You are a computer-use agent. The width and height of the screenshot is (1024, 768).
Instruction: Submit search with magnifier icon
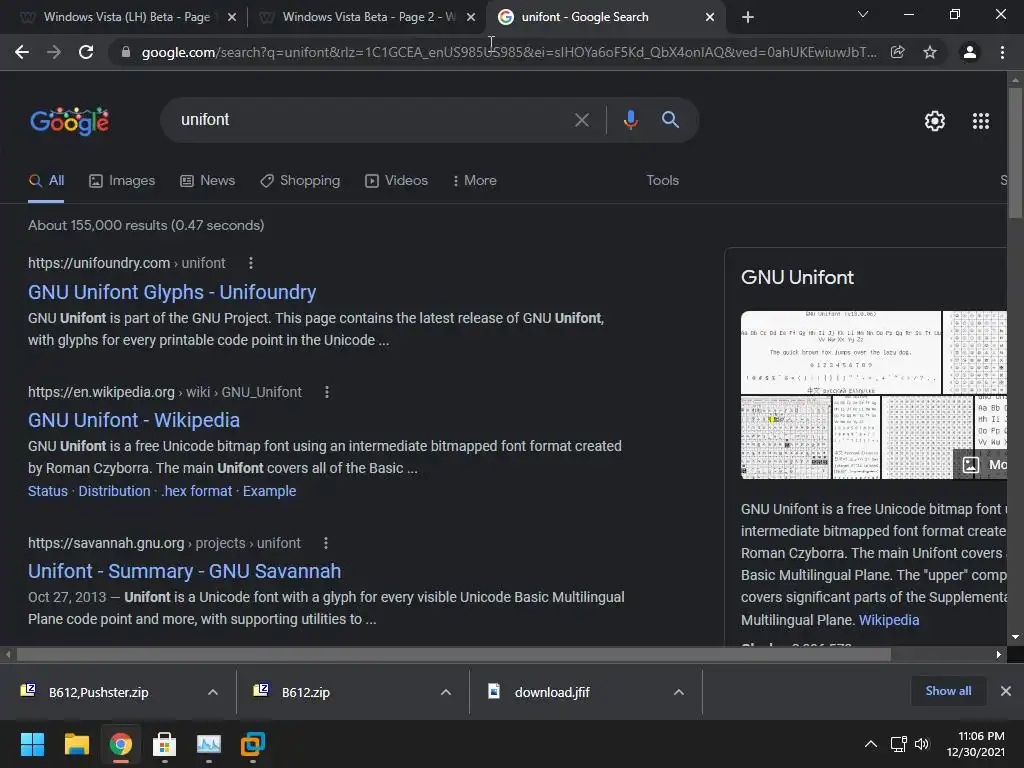click(x=670, y=120)
